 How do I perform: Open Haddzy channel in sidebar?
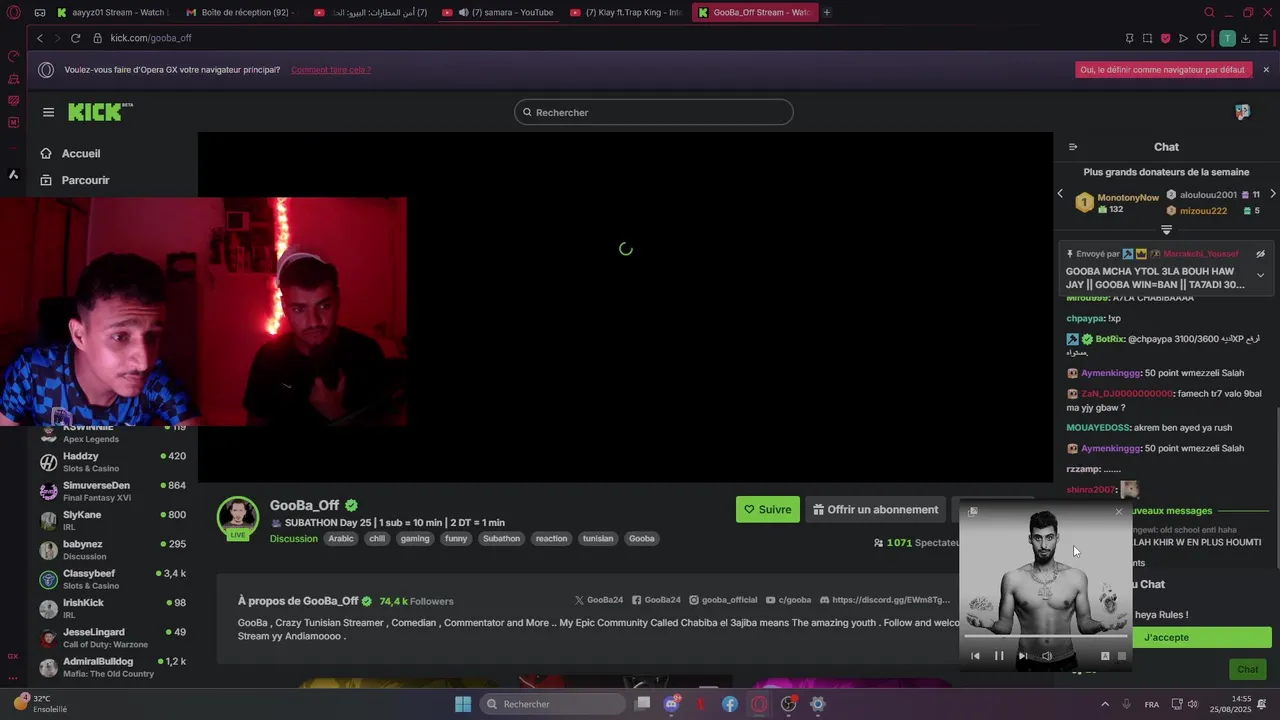click(x=112, y=462)
